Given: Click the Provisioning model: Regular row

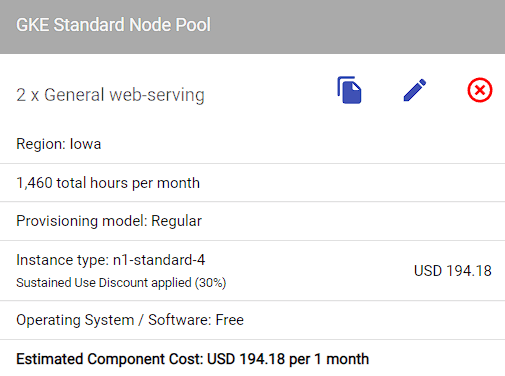Looking at the screenshot, I should click(x=252, y=221).
